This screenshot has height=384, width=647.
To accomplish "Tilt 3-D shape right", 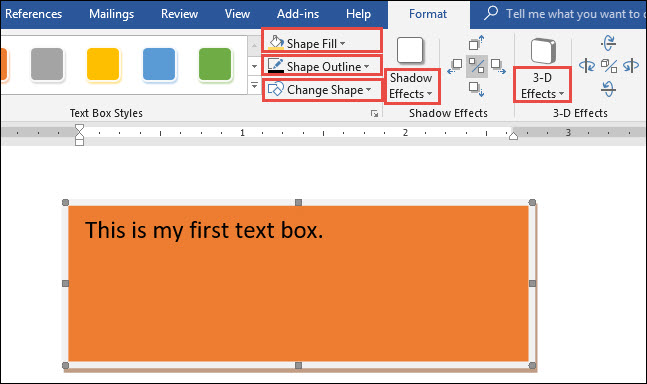I will pos(631,66).
